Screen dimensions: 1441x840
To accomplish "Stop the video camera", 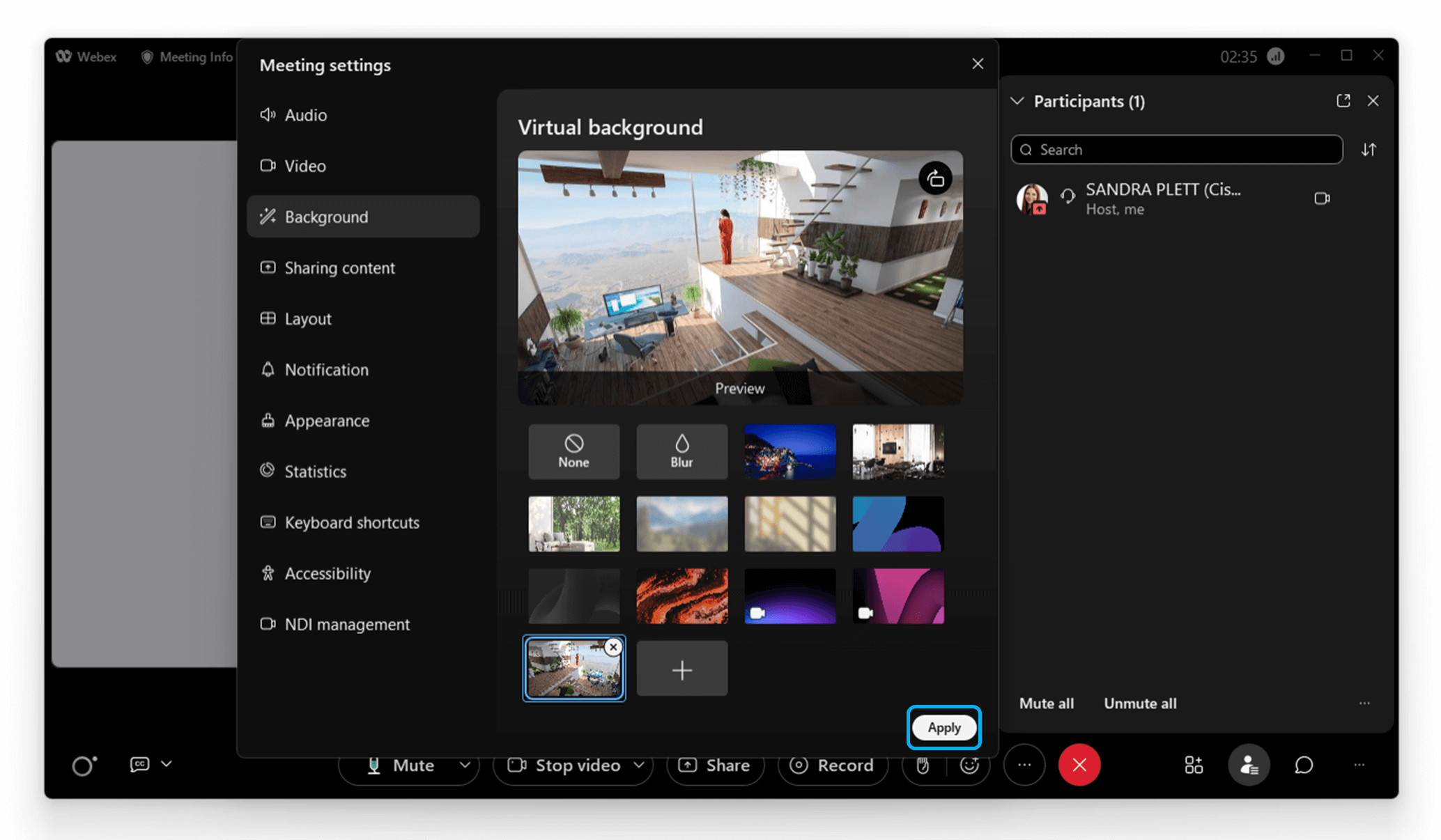I will coord(564,765).
